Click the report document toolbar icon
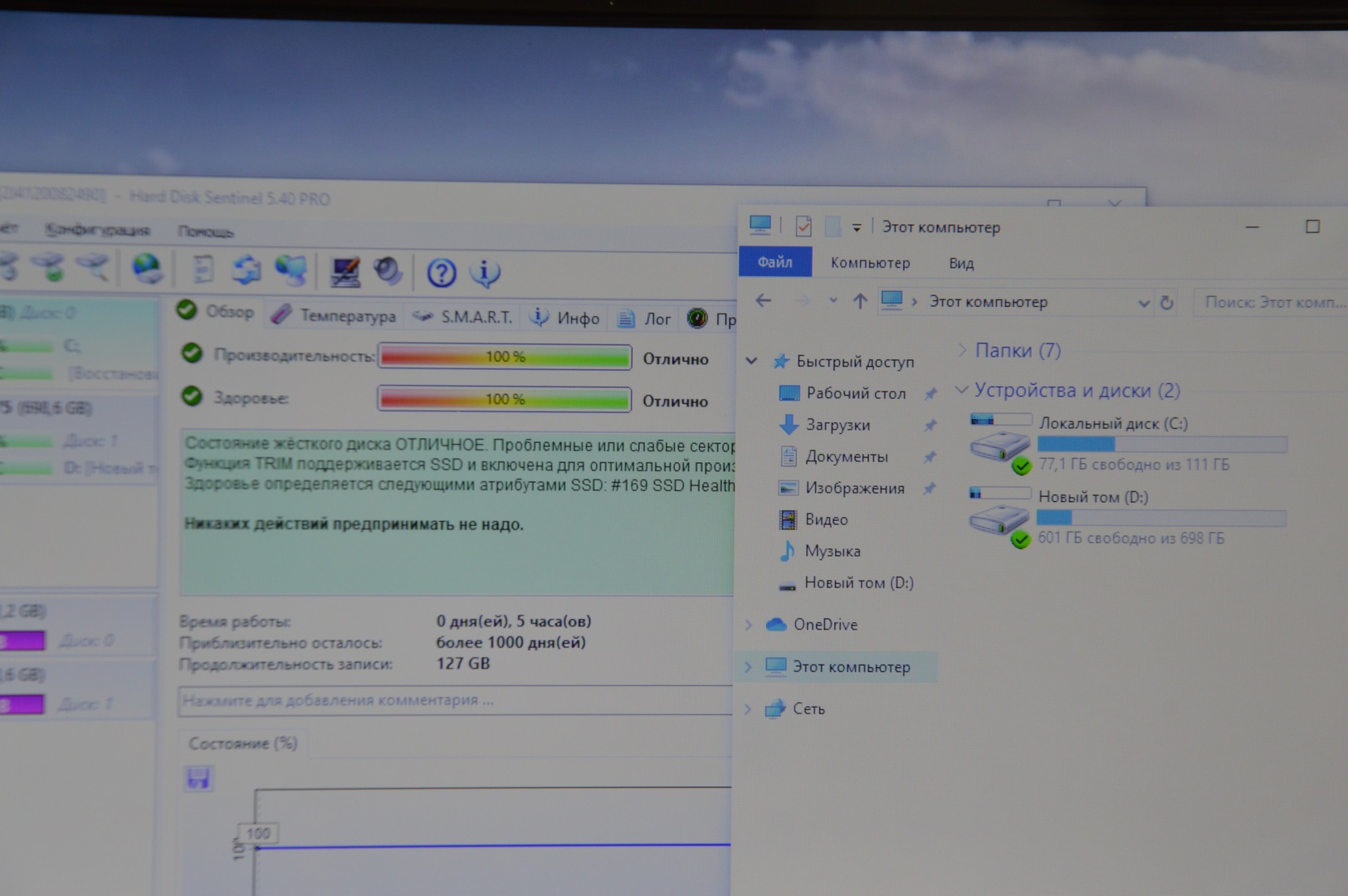The height and width of the screenshot is (896, 1348). 203,269
